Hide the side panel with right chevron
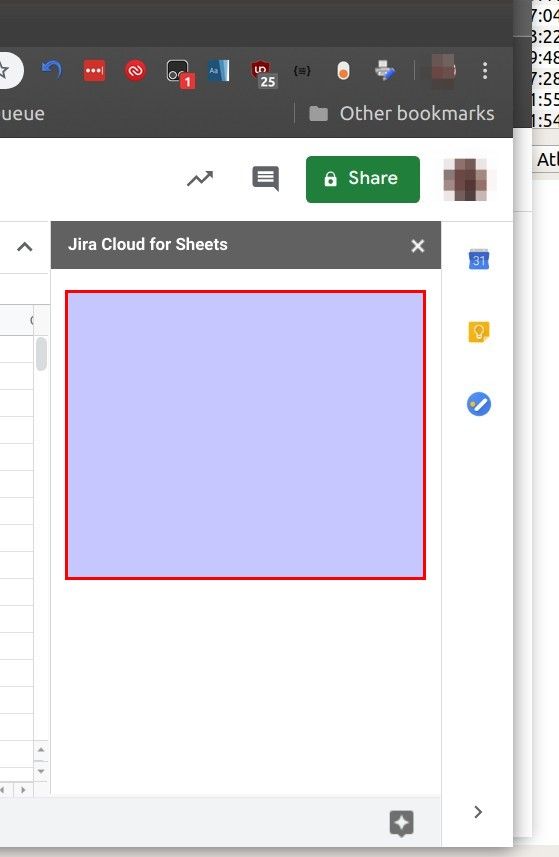 pyautogui.click(x=478, y=812)
